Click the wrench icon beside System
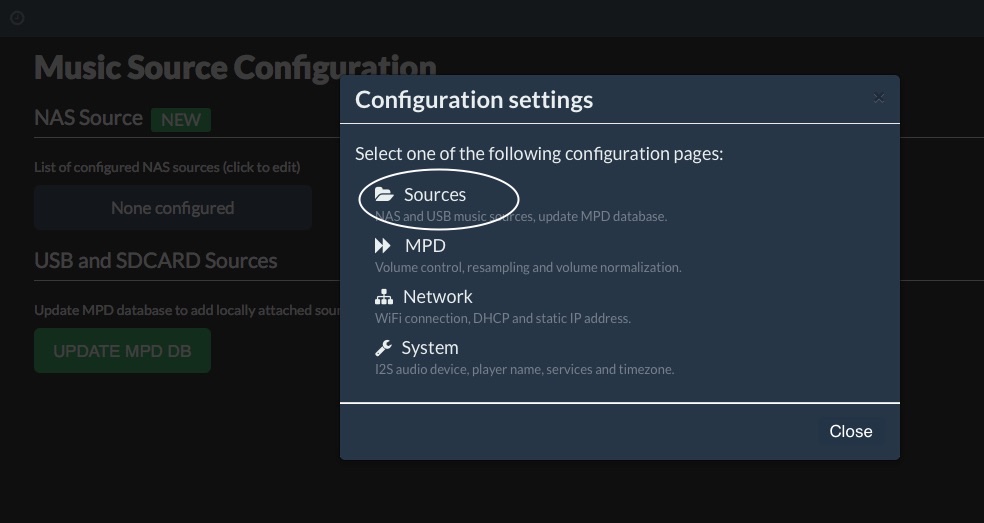 tap(383, 348)
